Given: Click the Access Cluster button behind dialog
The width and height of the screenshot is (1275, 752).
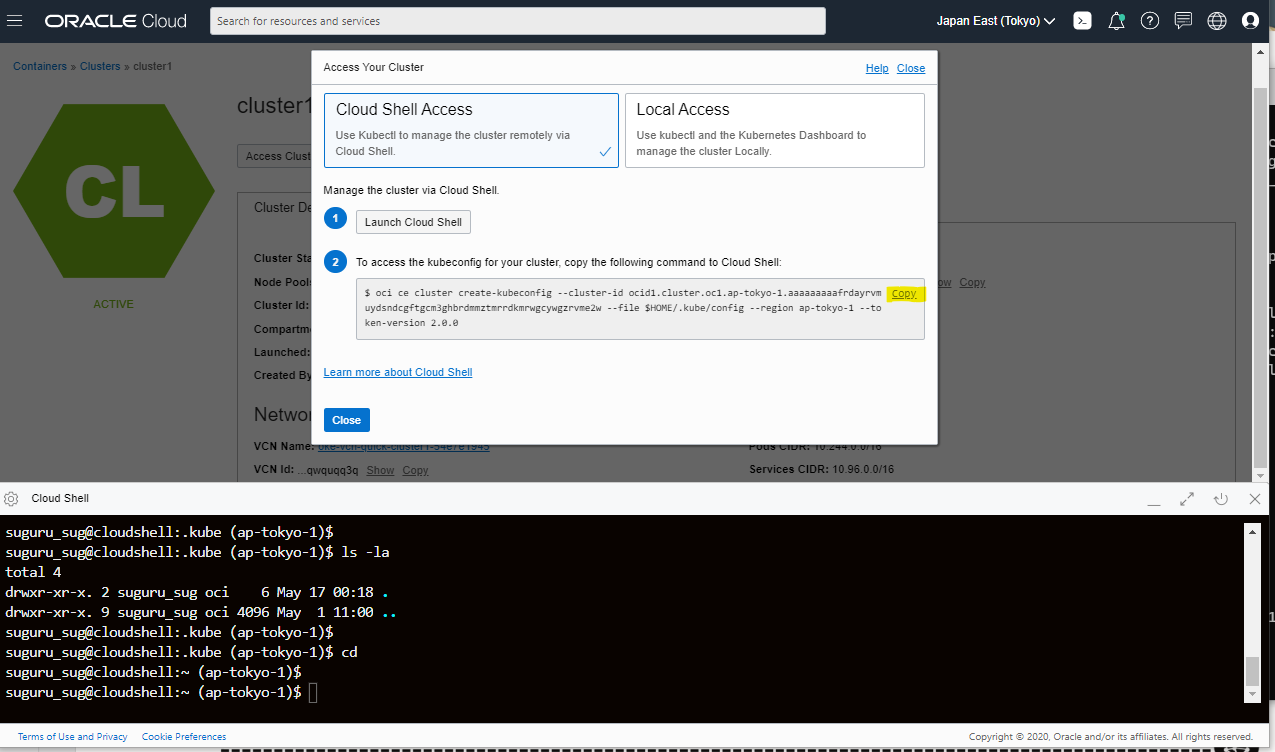Looking at the screenshot, I should coord(275,156).
